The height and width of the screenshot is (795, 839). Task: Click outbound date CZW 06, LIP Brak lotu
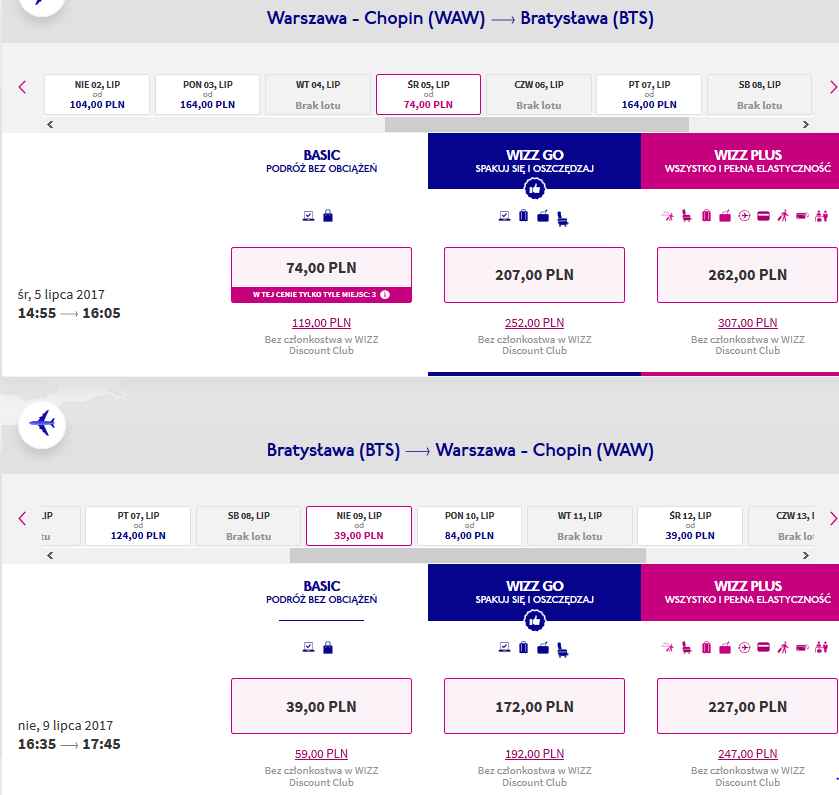[x=539, y=94]
